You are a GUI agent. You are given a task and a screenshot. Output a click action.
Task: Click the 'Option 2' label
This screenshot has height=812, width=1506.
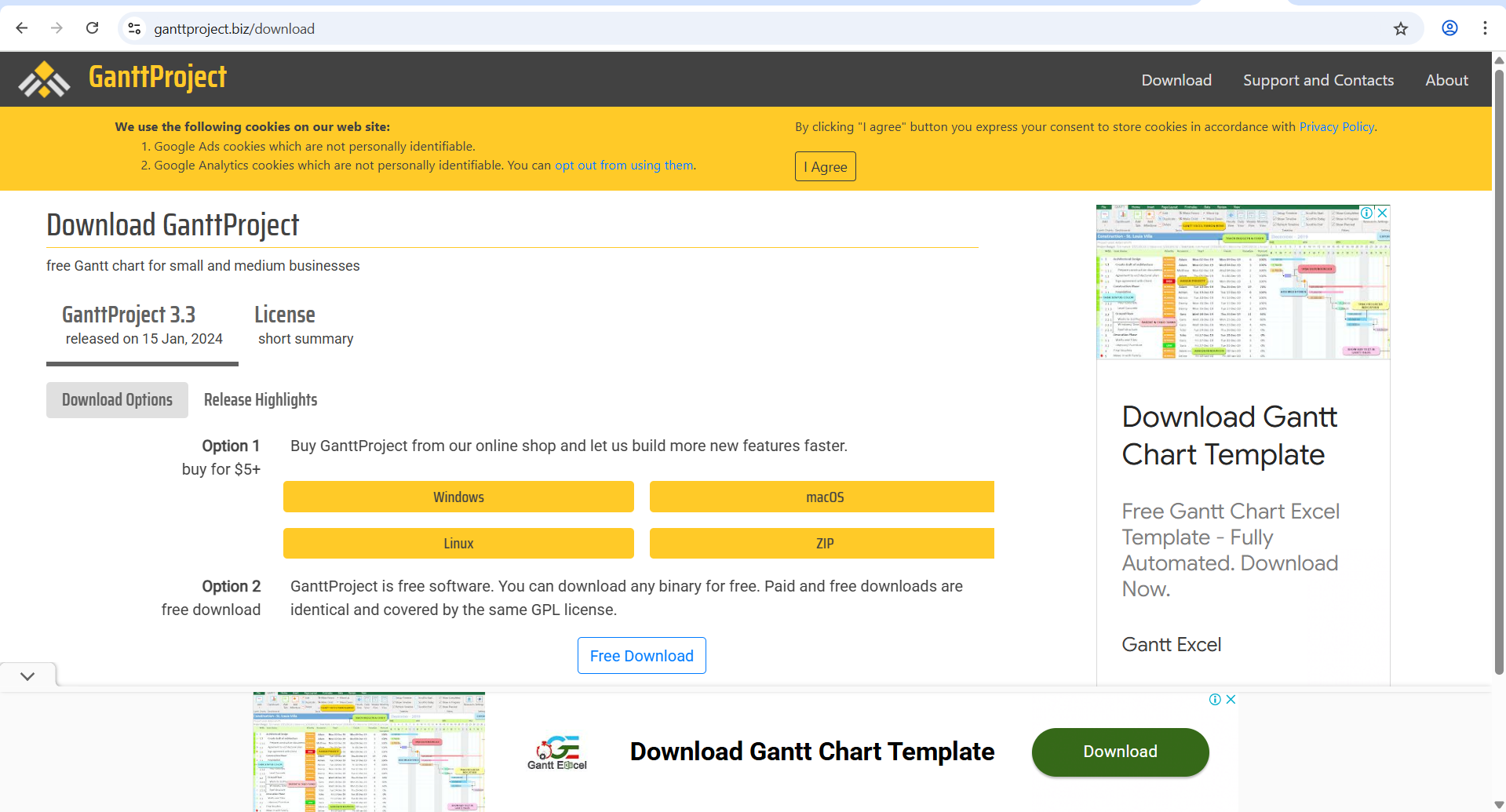(231, 586)
